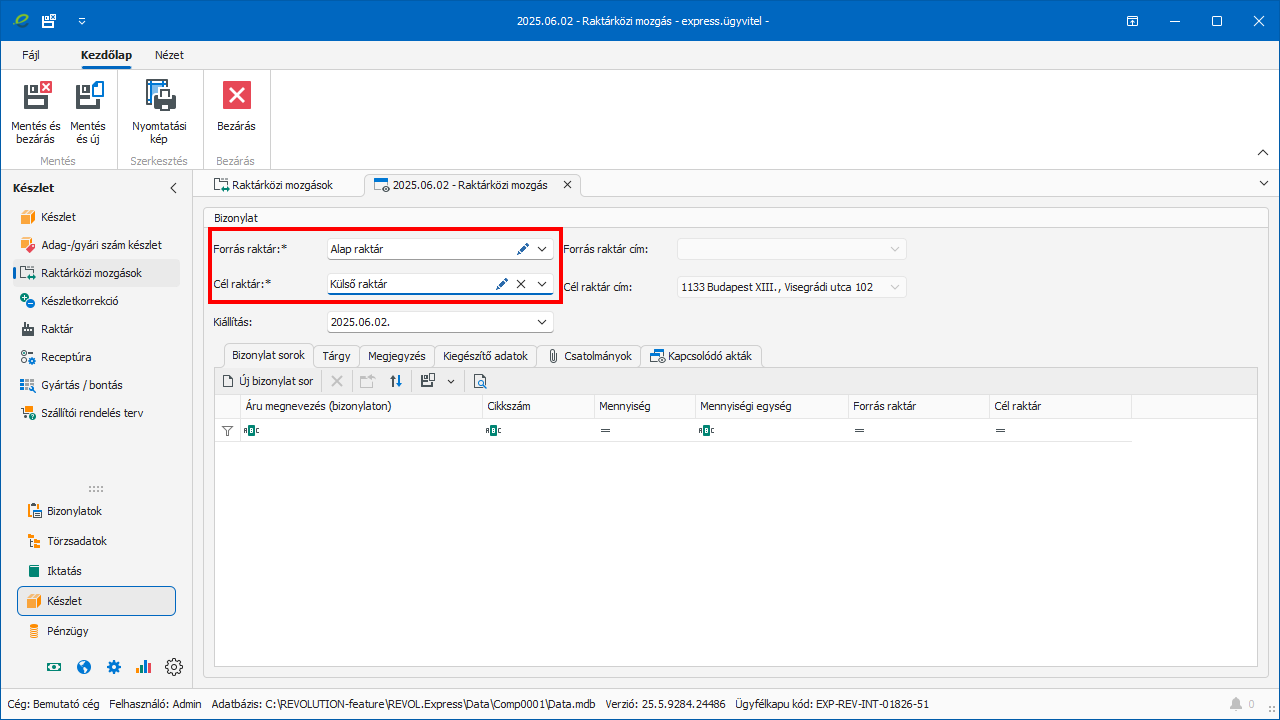Switch to the Kiegészítő adatok tab
This screenshot has height=720, width=1280.
485,356
